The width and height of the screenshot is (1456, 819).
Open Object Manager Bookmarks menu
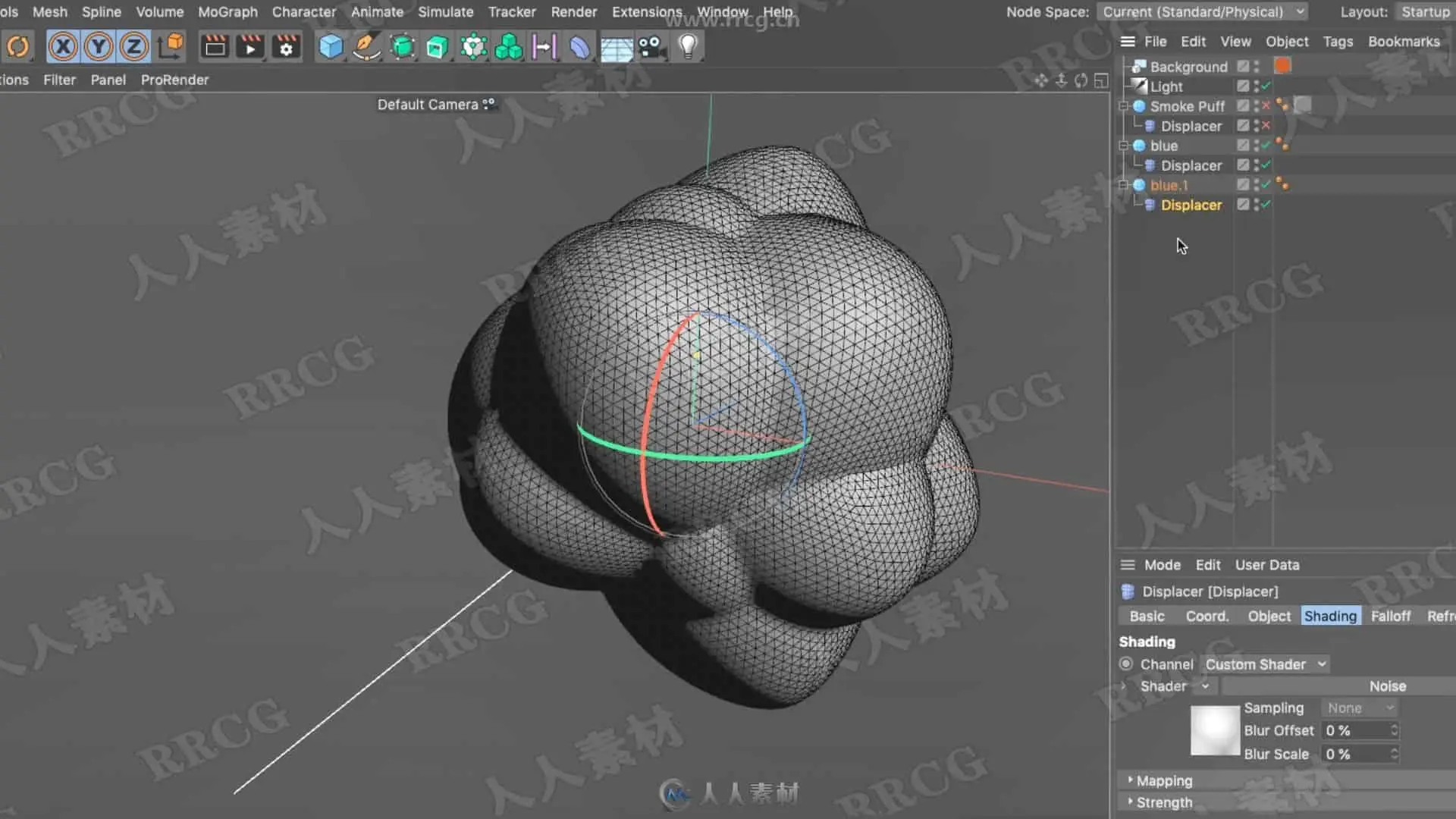pos(1404,42)
